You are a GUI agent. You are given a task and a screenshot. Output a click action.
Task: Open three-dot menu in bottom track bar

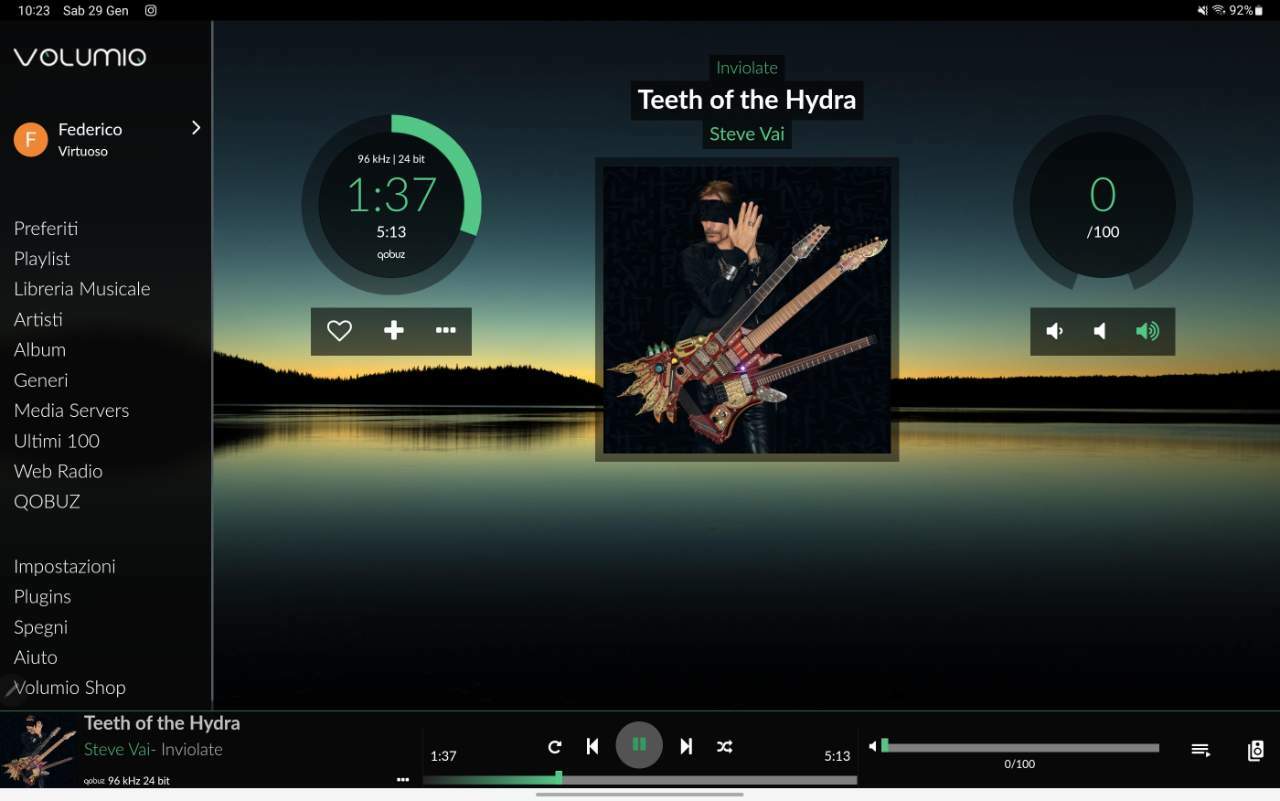(403, 779)
